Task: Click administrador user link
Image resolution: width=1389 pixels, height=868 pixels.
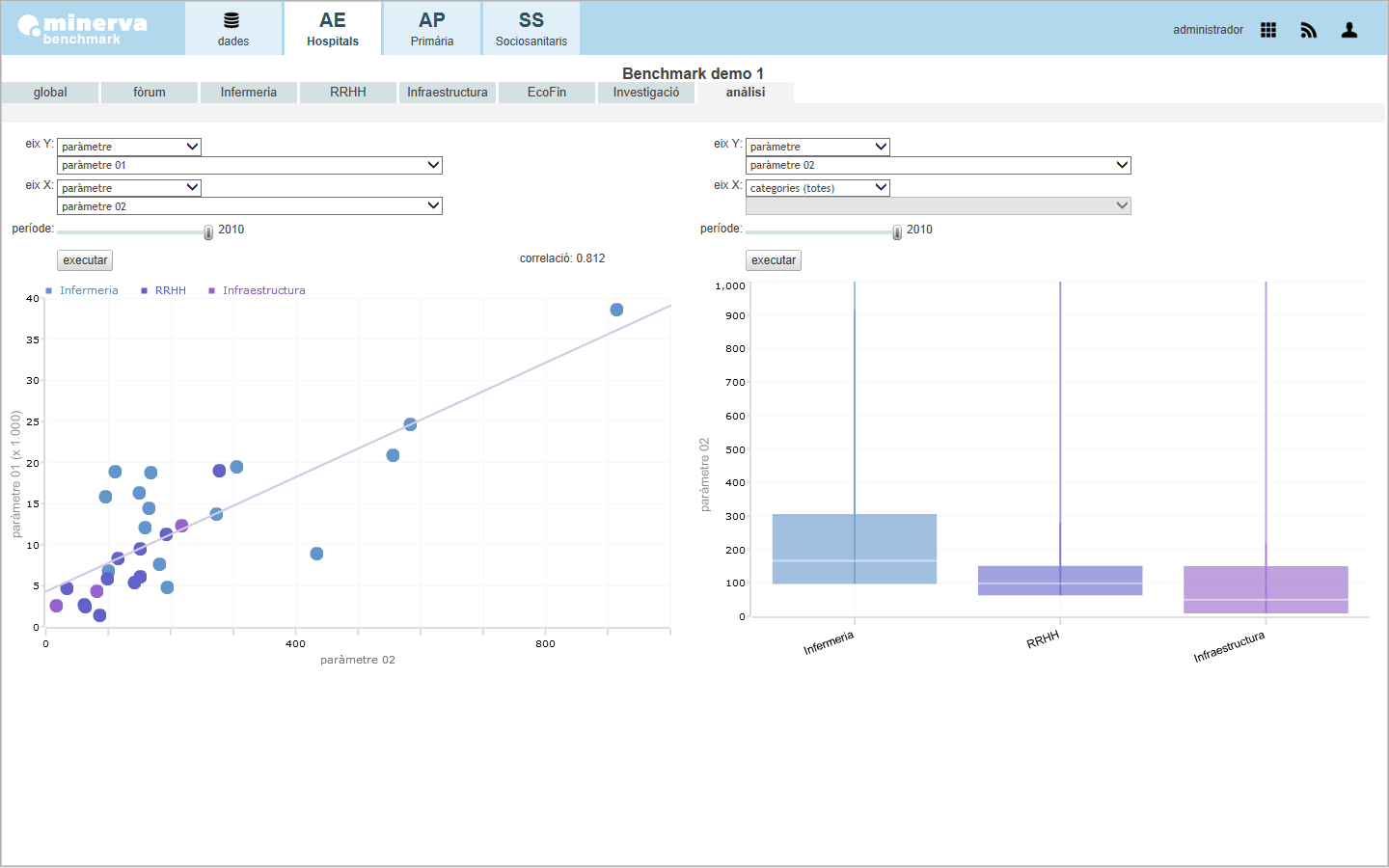Action: pos(1208,30)
